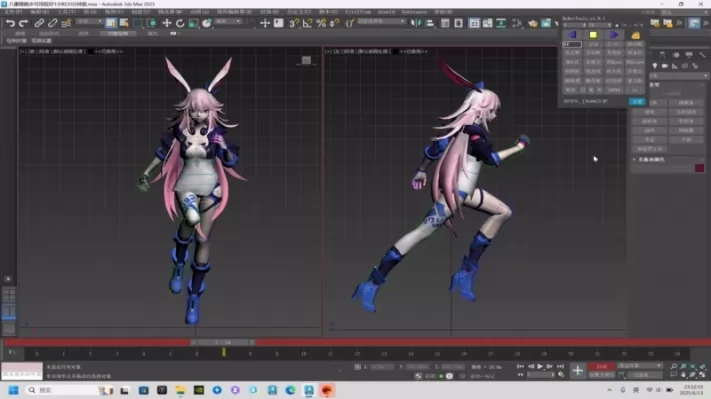
Task: Click the orange icon in BsKeyTools panel
Action: point(635,35)
